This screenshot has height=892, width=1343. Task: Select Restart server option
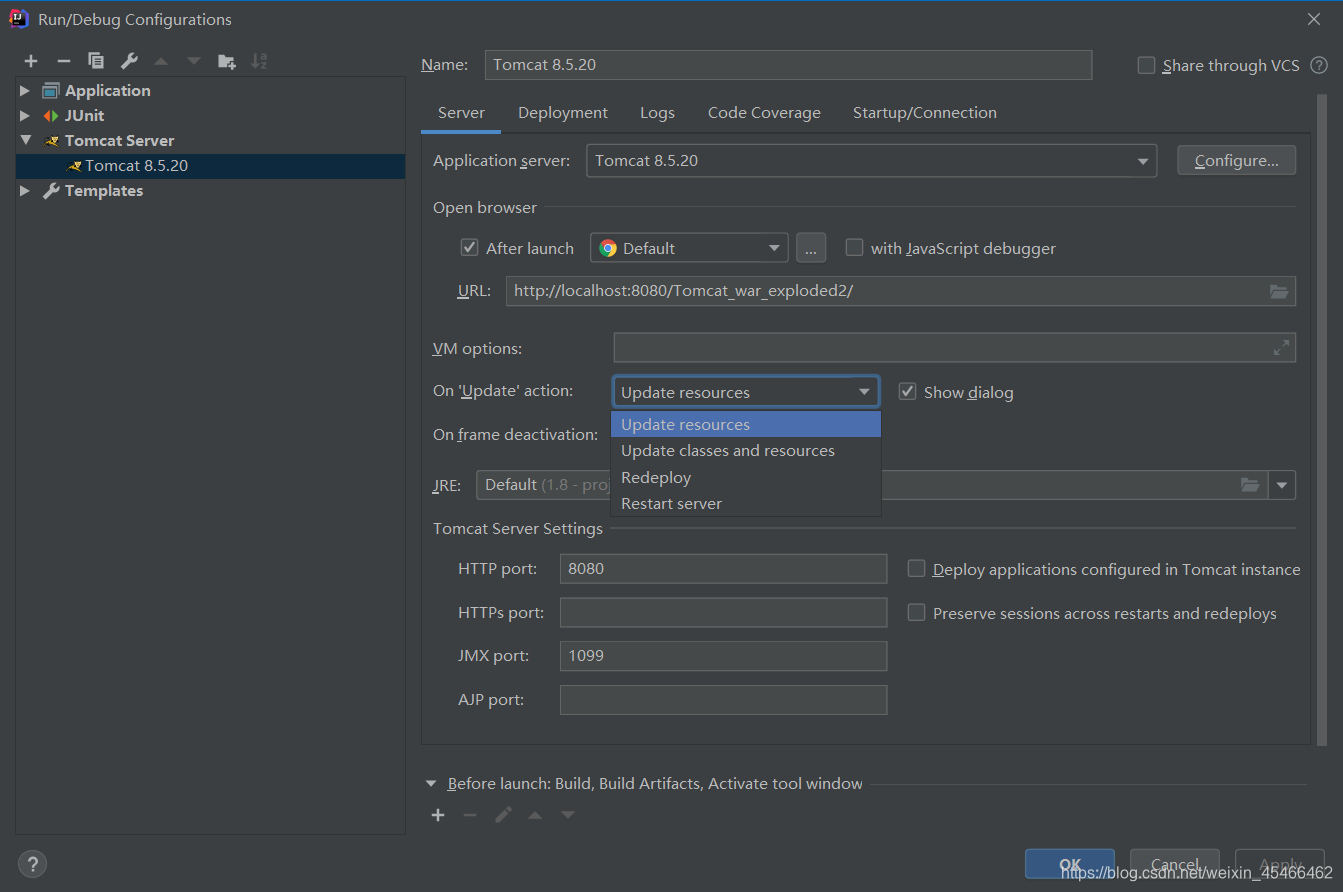click(746, 503)
